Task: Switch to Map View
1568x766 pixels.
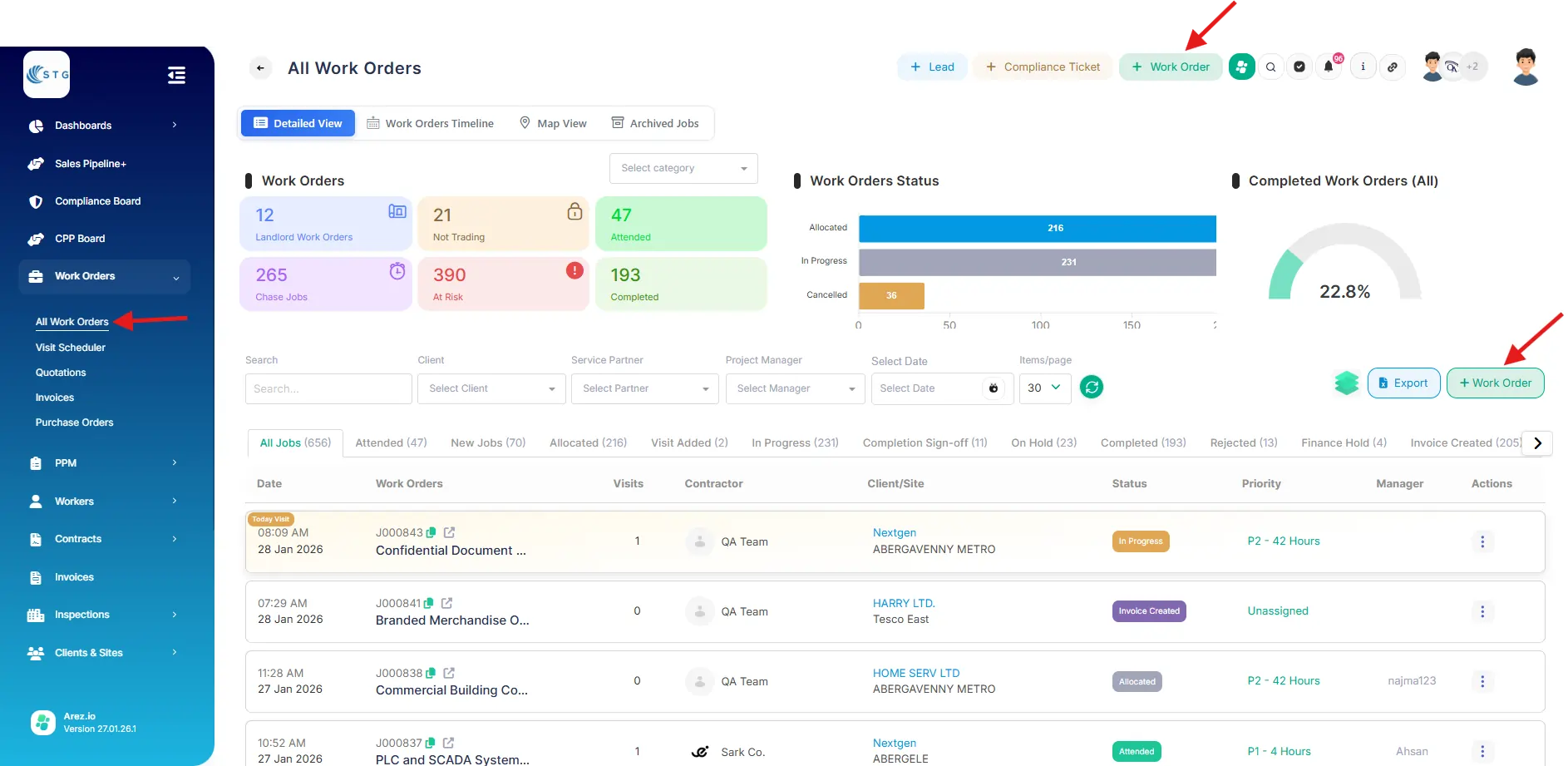Action: tap(553, 123)
